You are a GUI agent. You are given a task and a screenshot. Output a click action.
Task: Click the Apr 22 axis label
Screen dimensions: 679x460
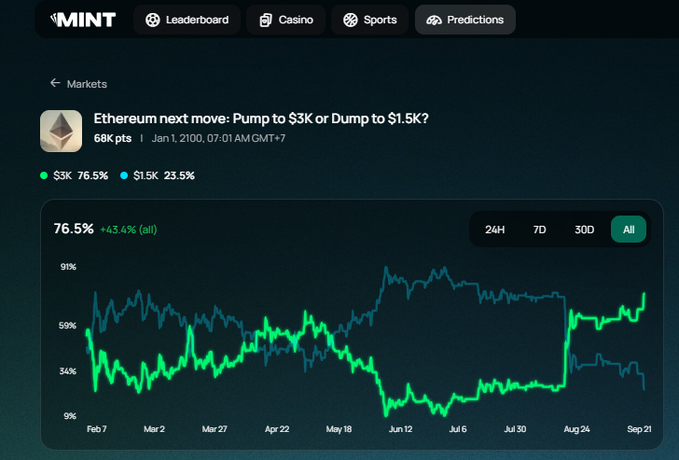[277, 429]
